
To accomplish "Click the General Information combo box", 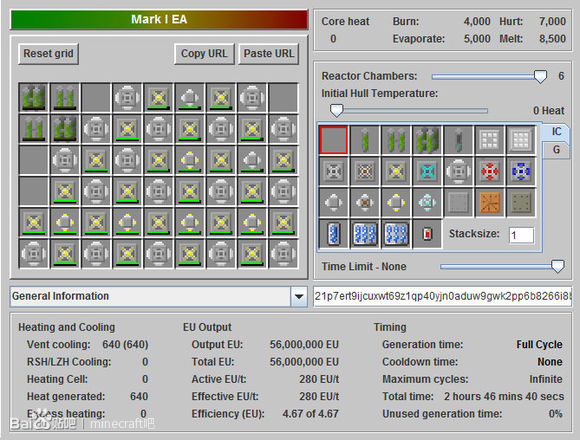I will click(x=159, y=297).
